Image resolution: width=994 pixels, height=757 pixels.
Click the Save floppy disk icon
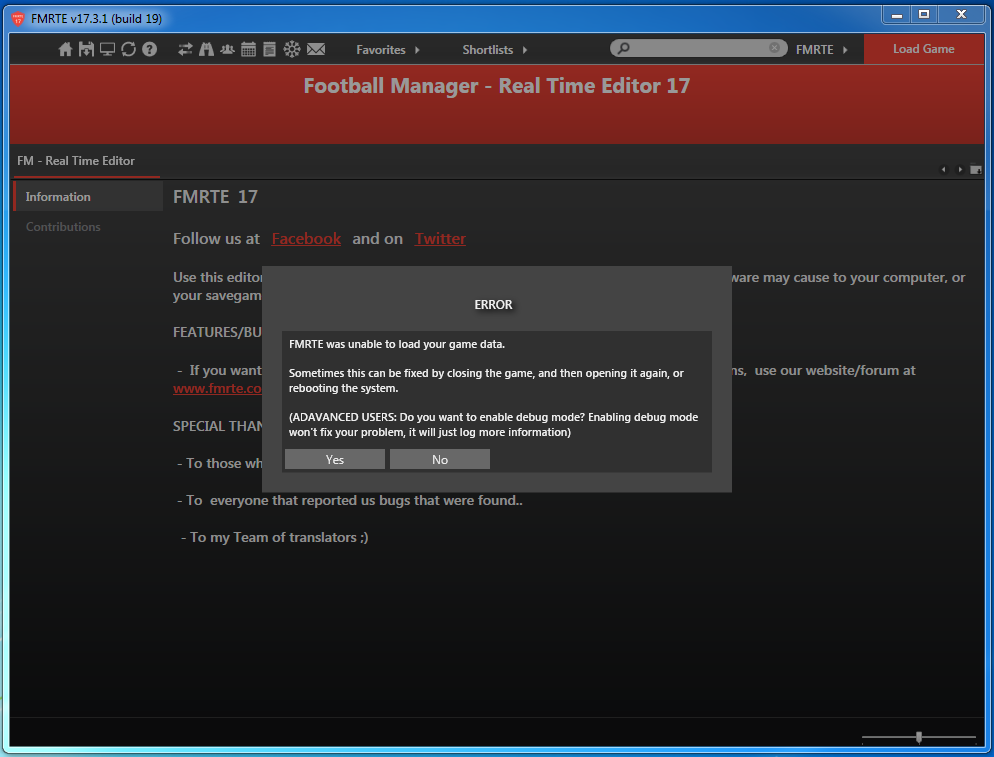click(x=86, y=49)
